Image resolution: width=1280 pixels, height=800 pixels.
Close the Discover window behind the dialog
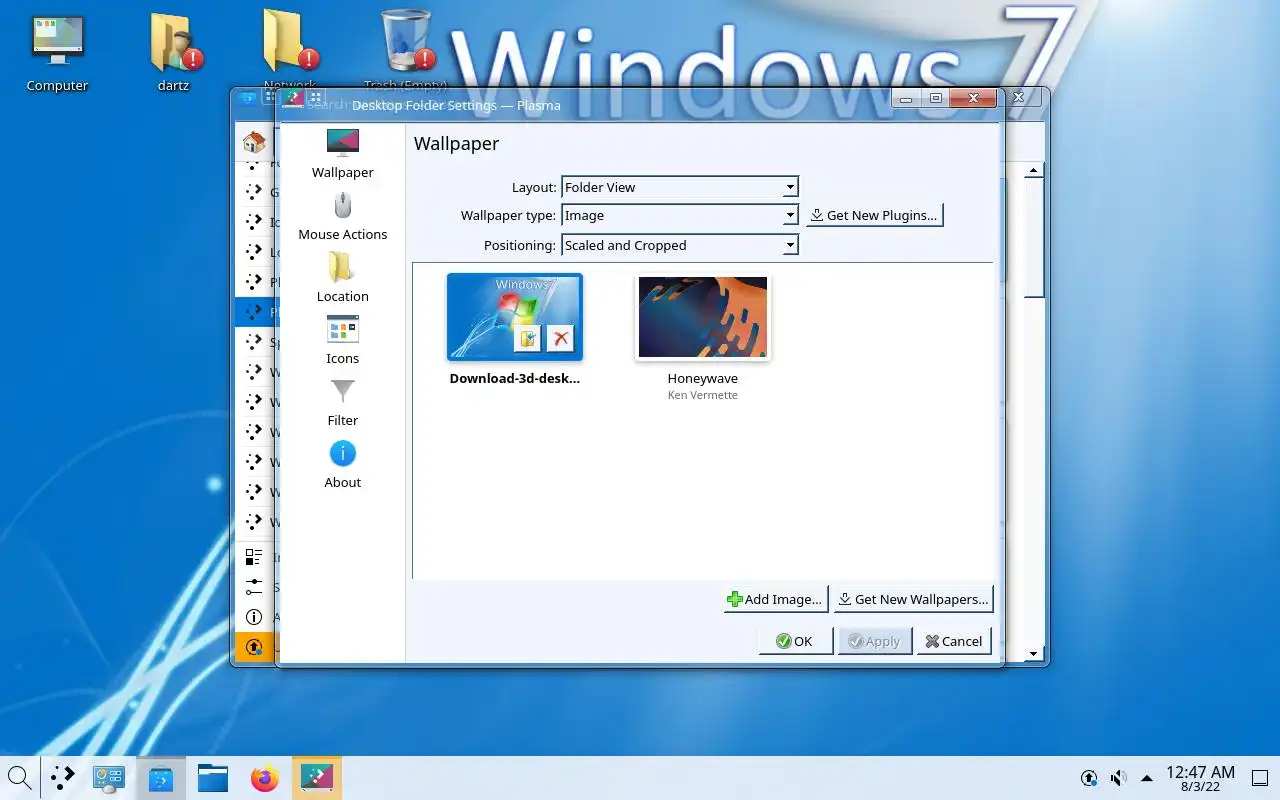(1018, 98)
